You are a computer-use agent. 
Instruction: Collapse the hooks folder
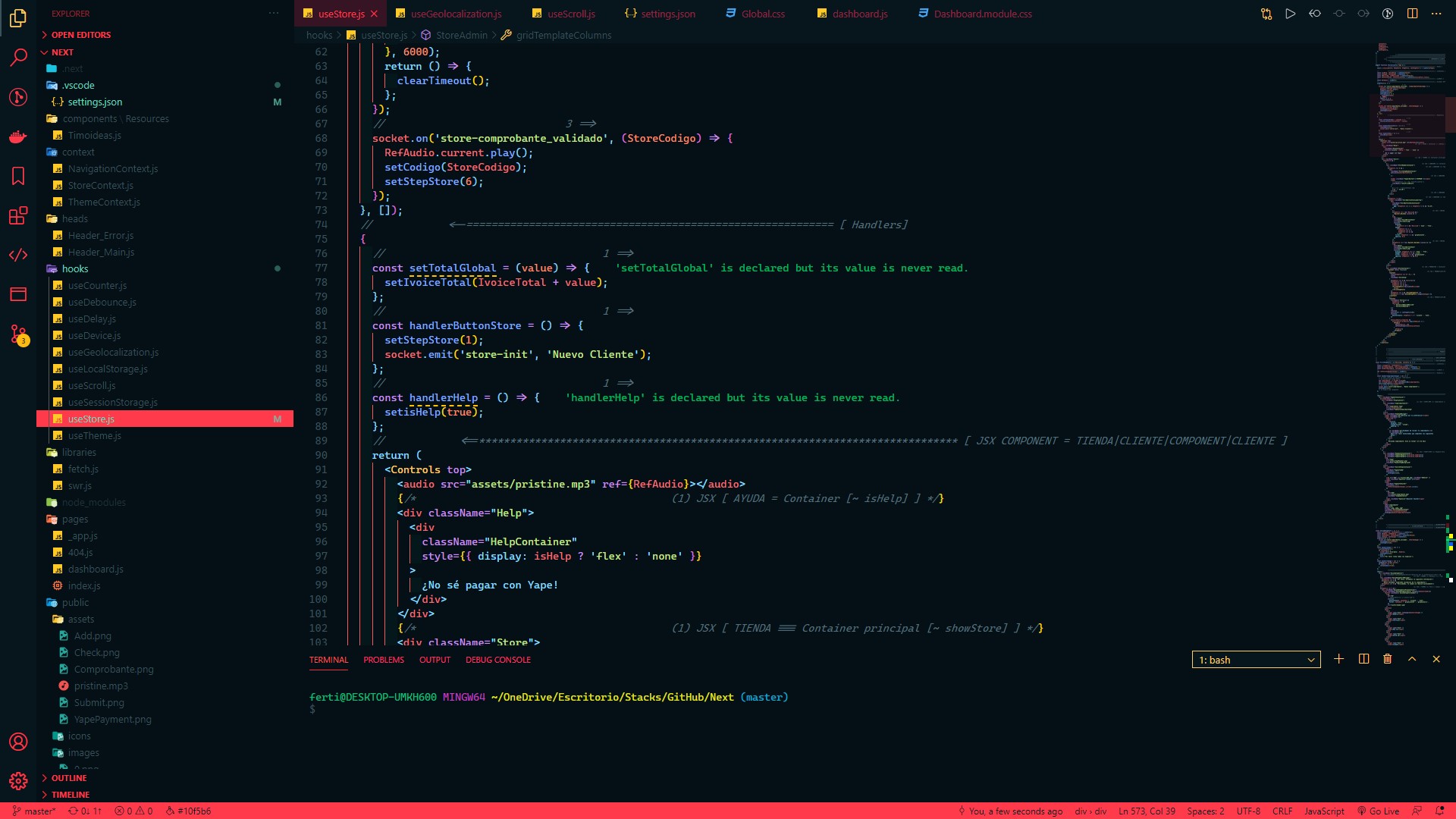pyautogui.click(x=75, y=268)
